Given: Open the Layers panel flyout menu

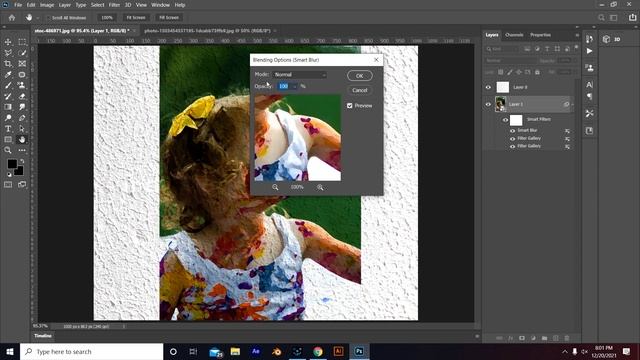Looking at the screenshot, I should coord(577,35).
